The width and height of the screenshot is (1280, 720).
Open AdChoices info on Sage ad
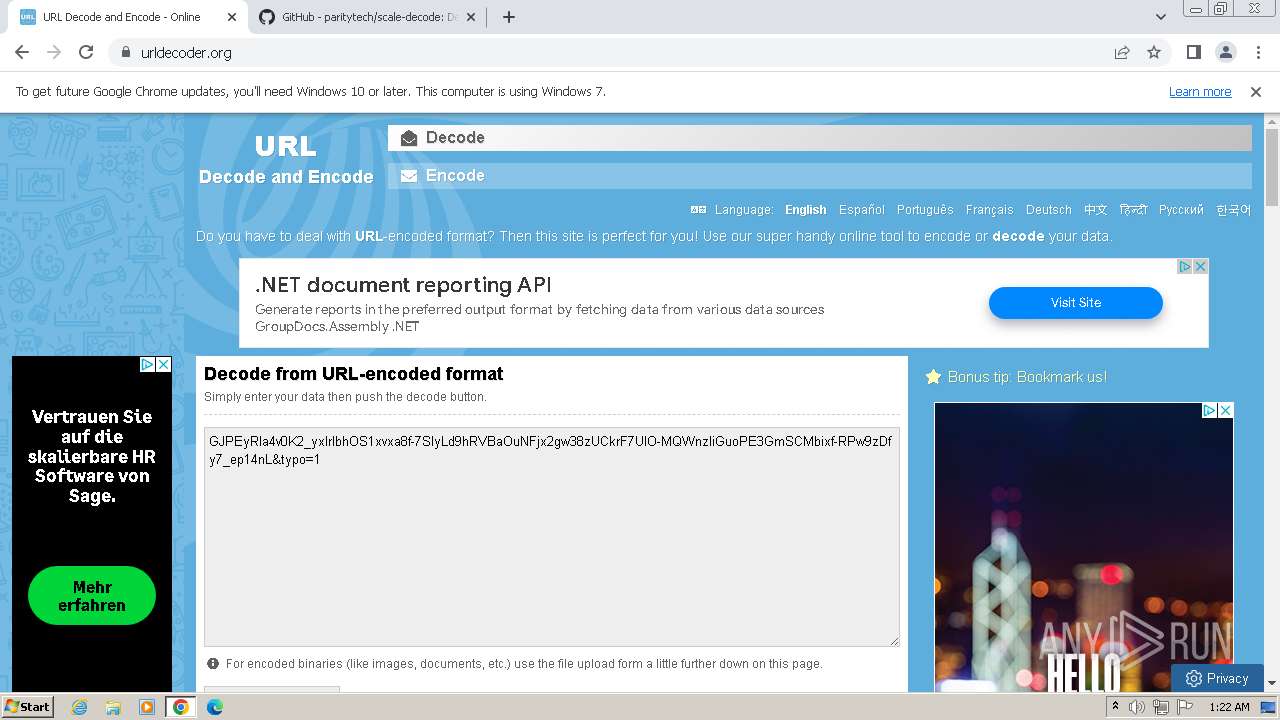tap(147, 365)
